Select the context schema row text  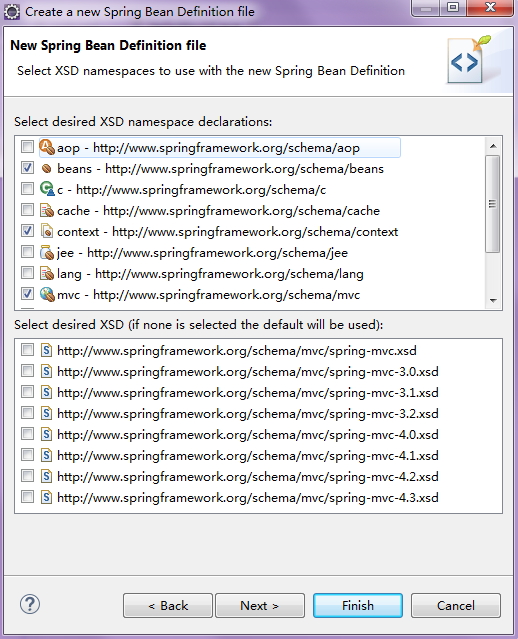(227, 231)
